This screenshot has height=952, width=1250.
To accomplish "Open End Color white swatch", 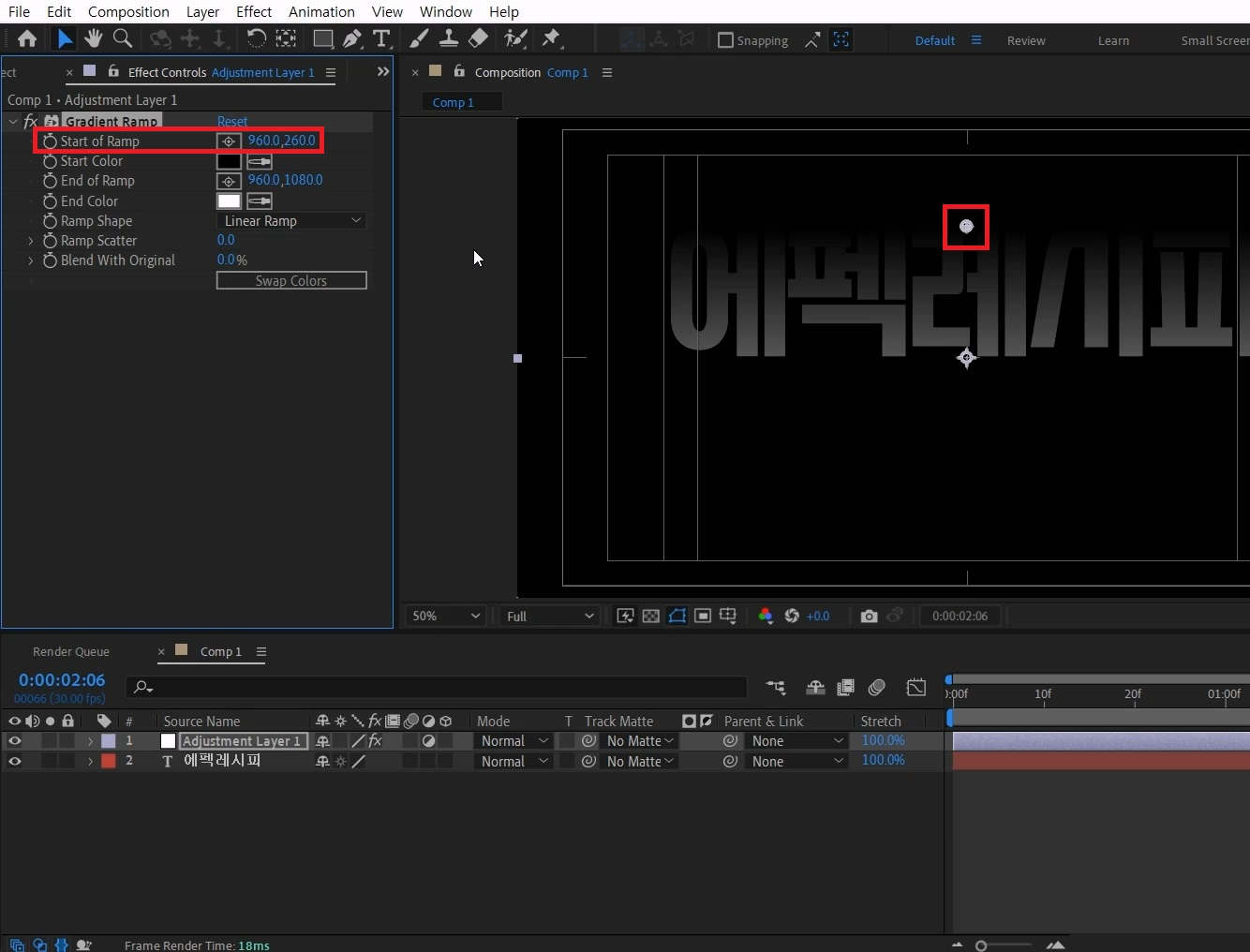I will pyautogui.click(x=229, y=201).
